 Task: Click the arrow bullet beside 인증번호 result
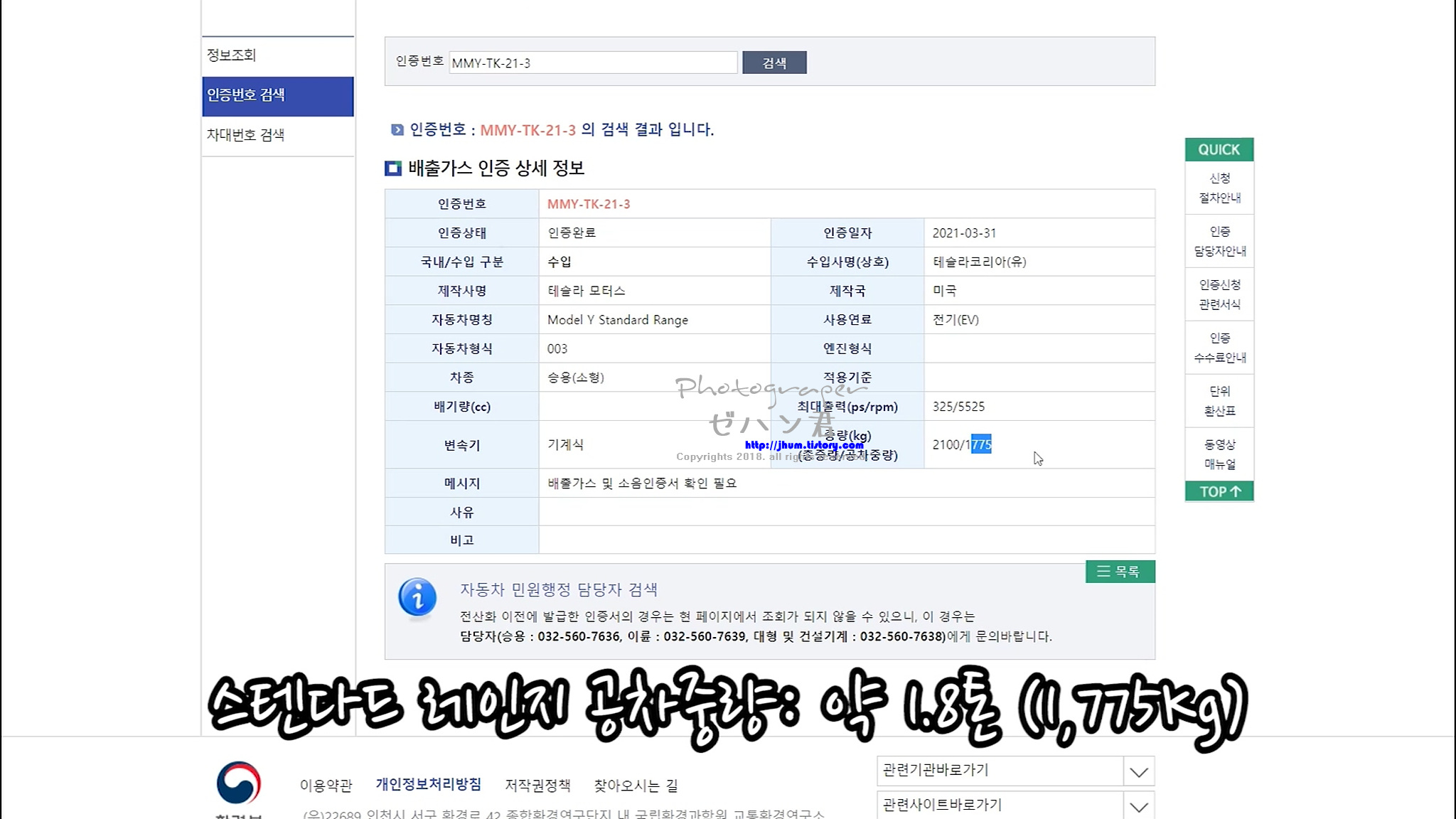397,129
